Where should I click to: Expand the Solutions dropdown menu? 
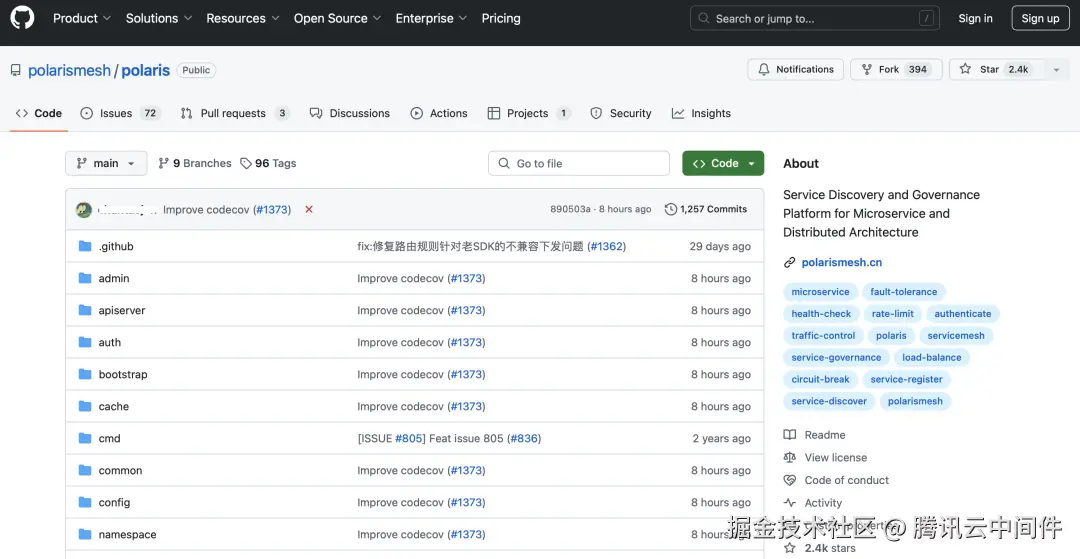[158, 19]
